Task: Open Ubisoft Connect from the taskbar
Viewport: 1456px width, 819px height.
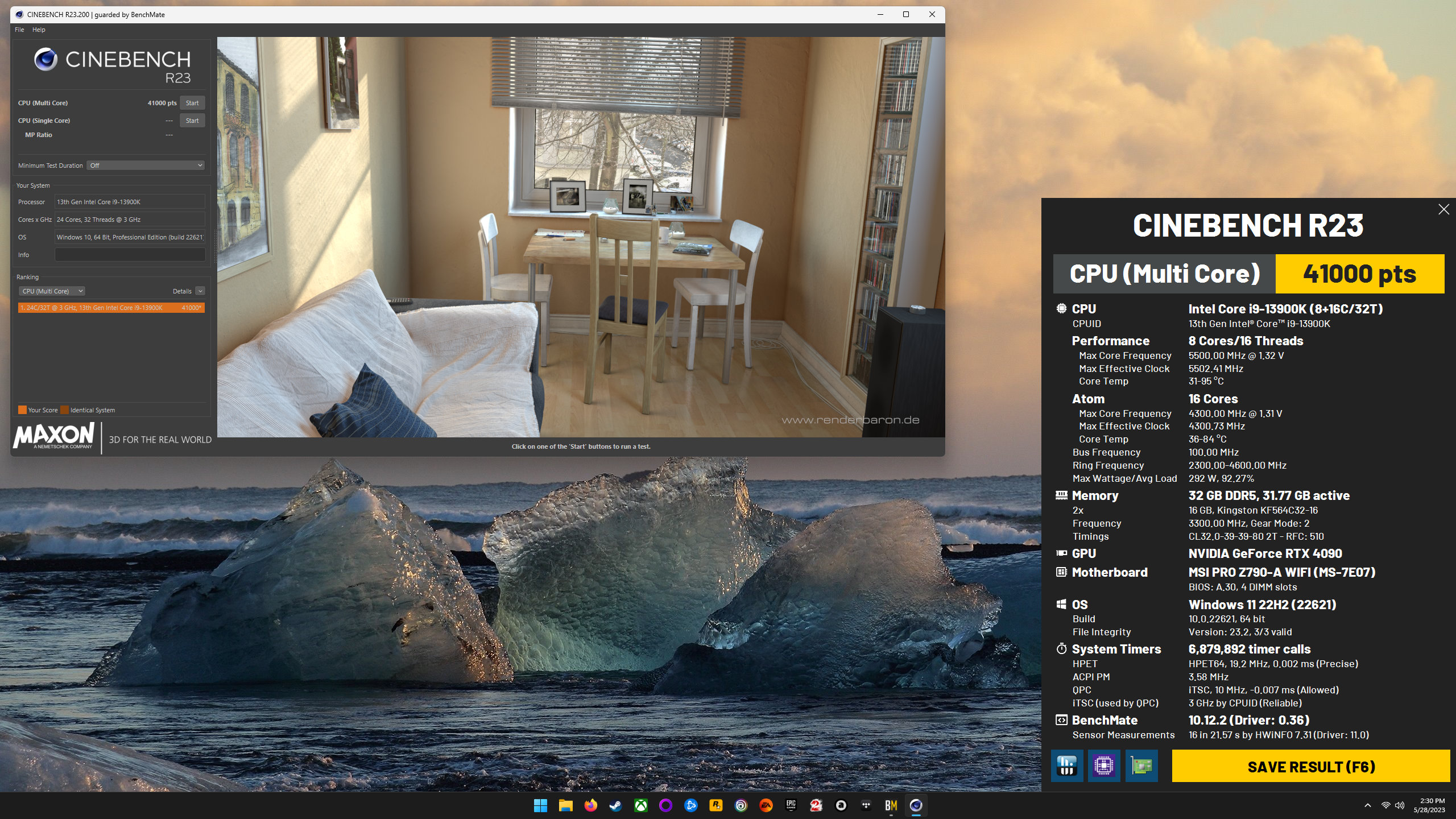Action: (x=741, y=805)
